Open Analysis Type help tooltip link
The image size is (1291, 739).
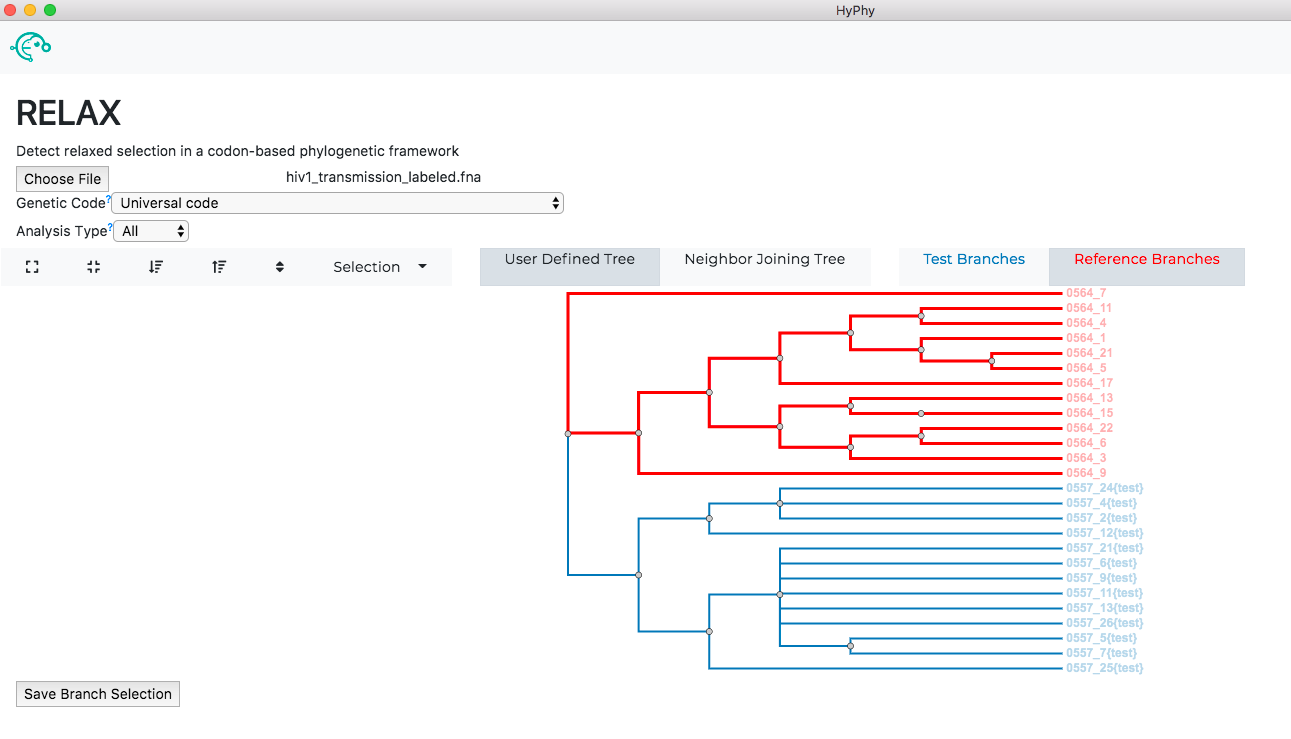click(x=110, y=228)
